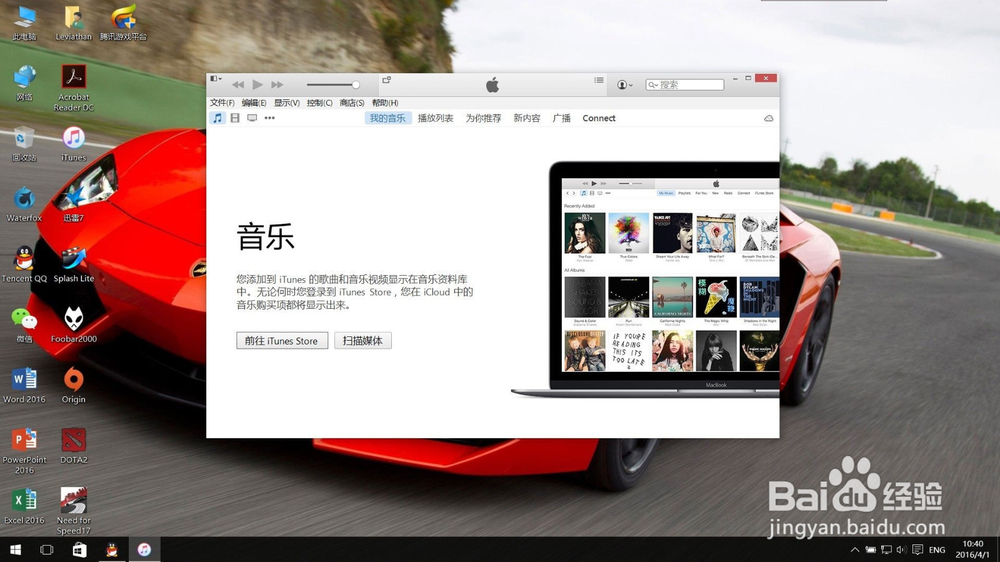Click the 前往 iTunes Store button
This screenshot has height=562, width=1000.
click(x=282, y=341)
